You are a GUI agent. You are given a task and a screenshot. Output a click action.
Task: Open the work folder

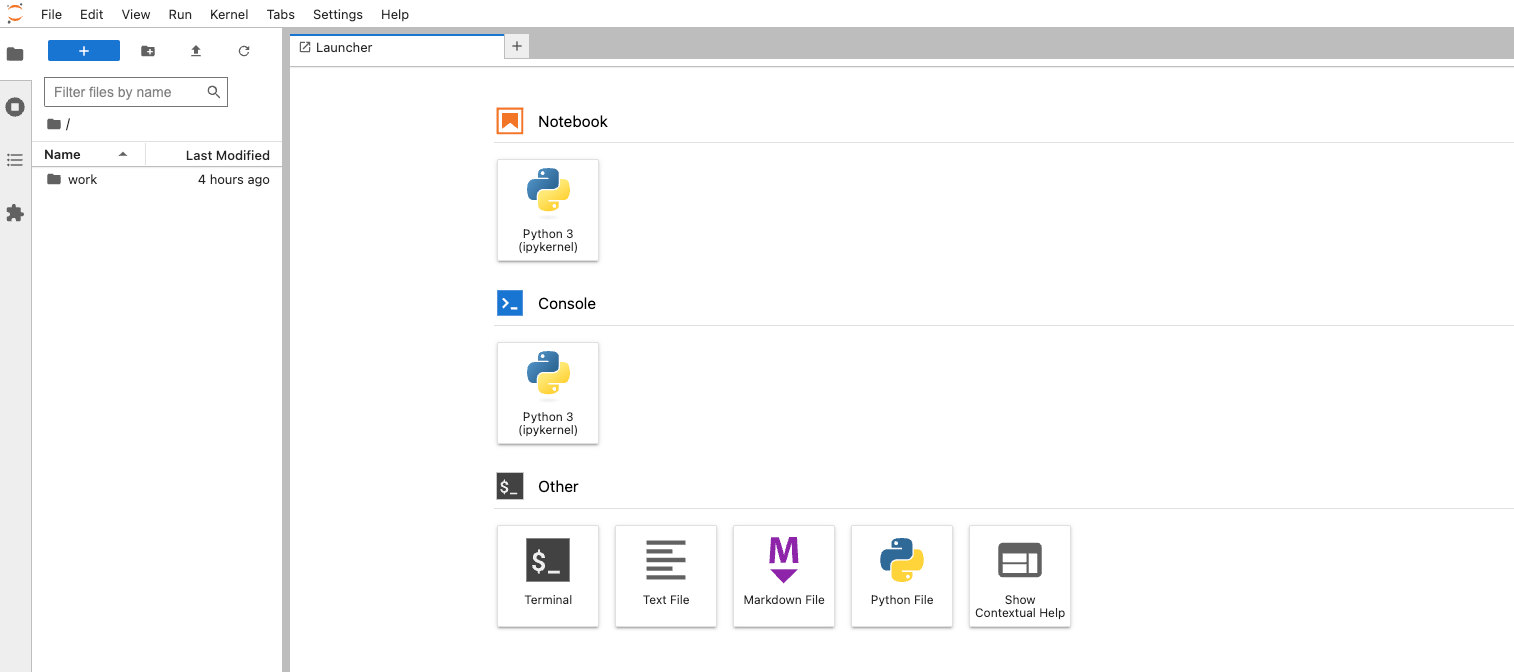pos(82,179)
